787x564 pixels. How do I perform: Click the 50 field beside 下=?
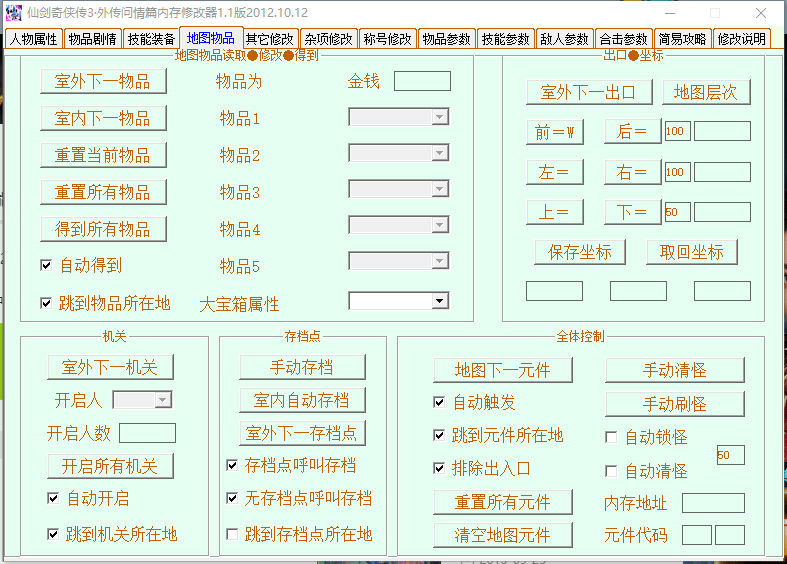pyautogui.click(x=678, y=212)
